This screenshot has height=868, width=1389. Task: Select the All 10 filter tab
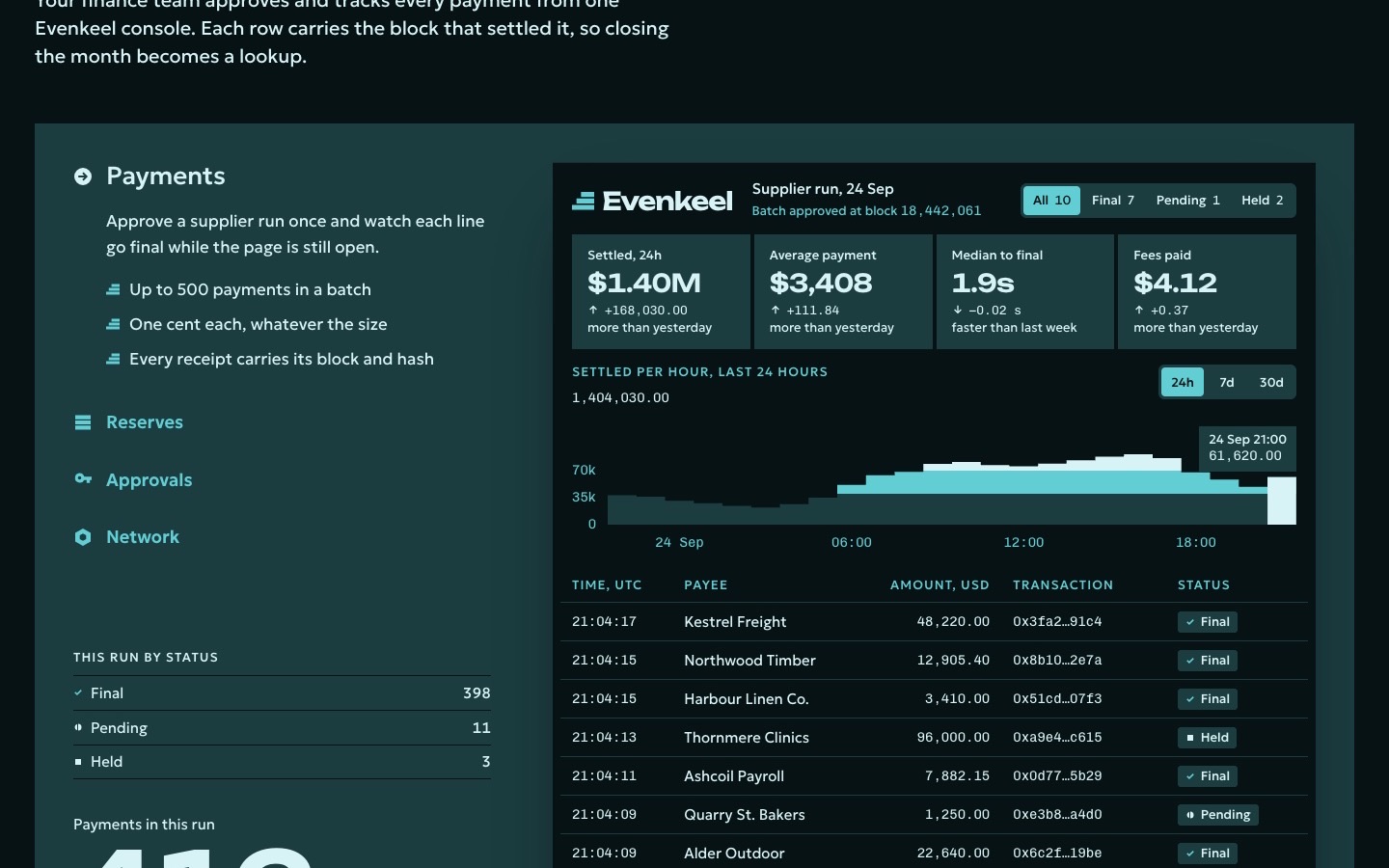(x=1051, y=201)
